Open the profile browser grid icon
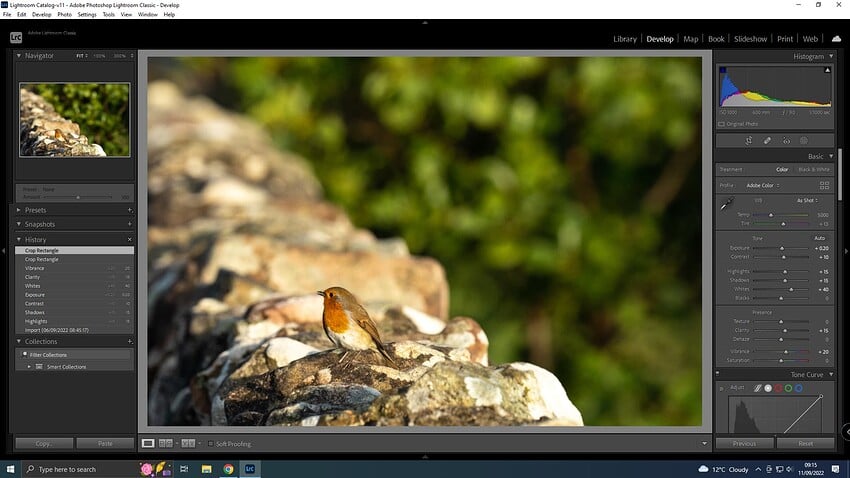Image resolution: width=850 pixels, height=478 pixels. 824,185
